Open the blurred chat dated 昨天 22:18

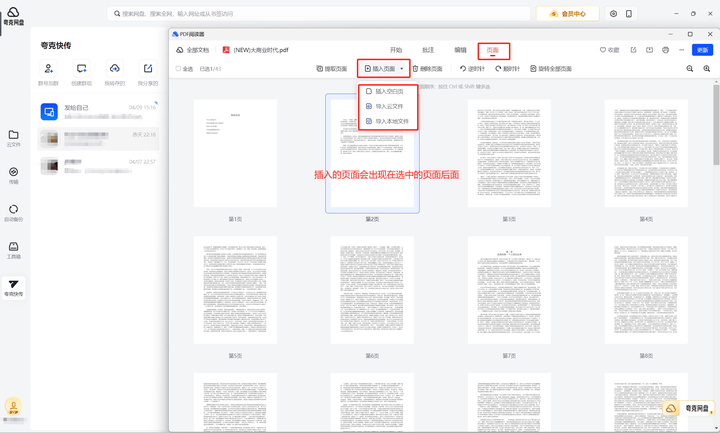98,139
